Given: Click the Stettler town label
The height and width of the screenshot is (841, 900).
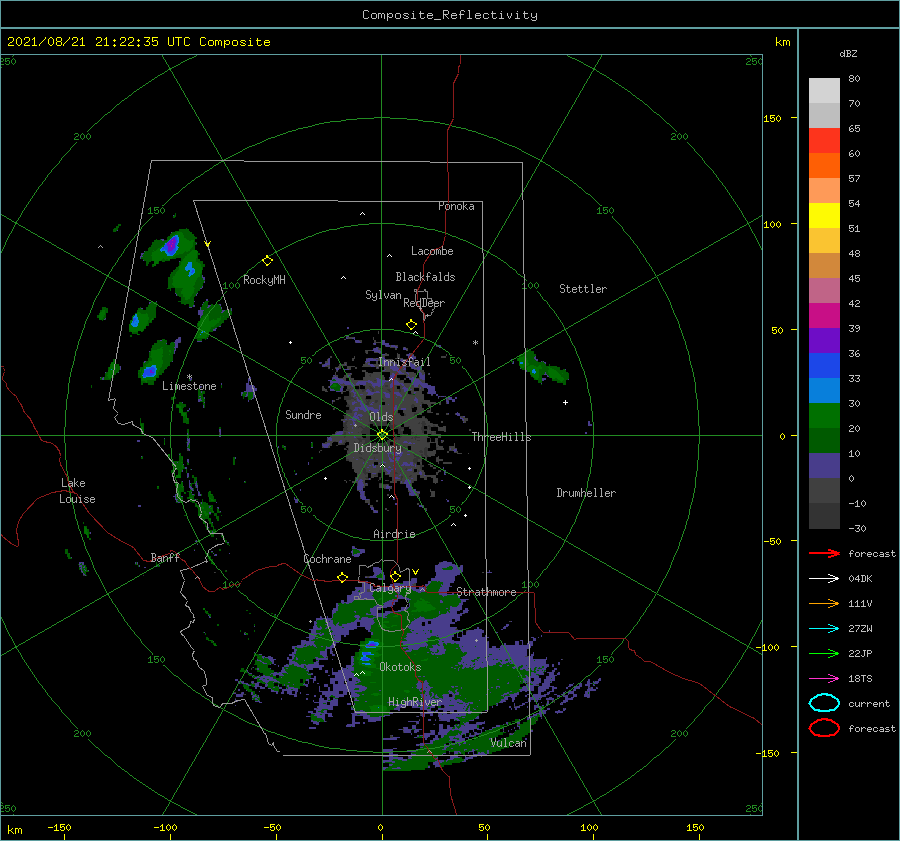Looking at the screenshot, I should coord(583,289).
